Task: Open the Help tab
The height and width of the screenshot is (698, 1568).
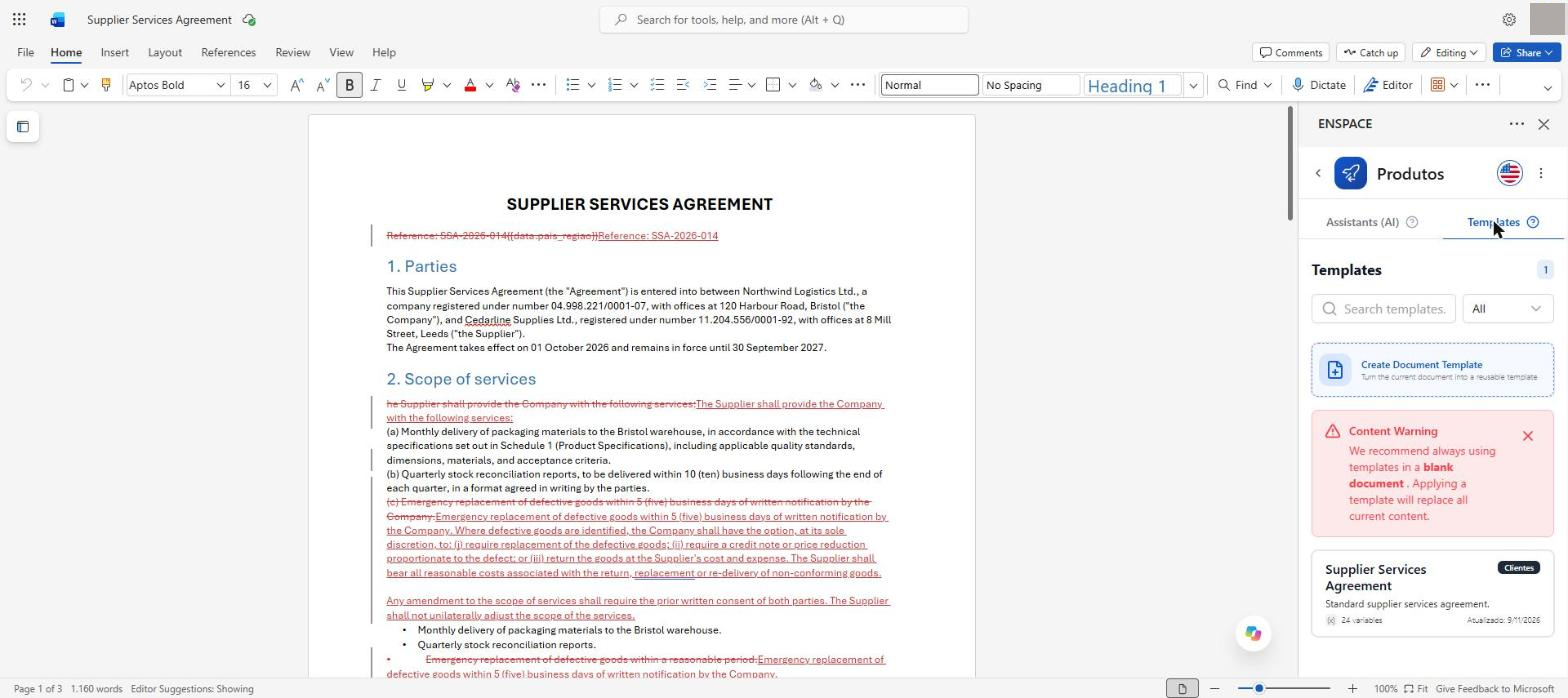Action: [x=383, y=52]
